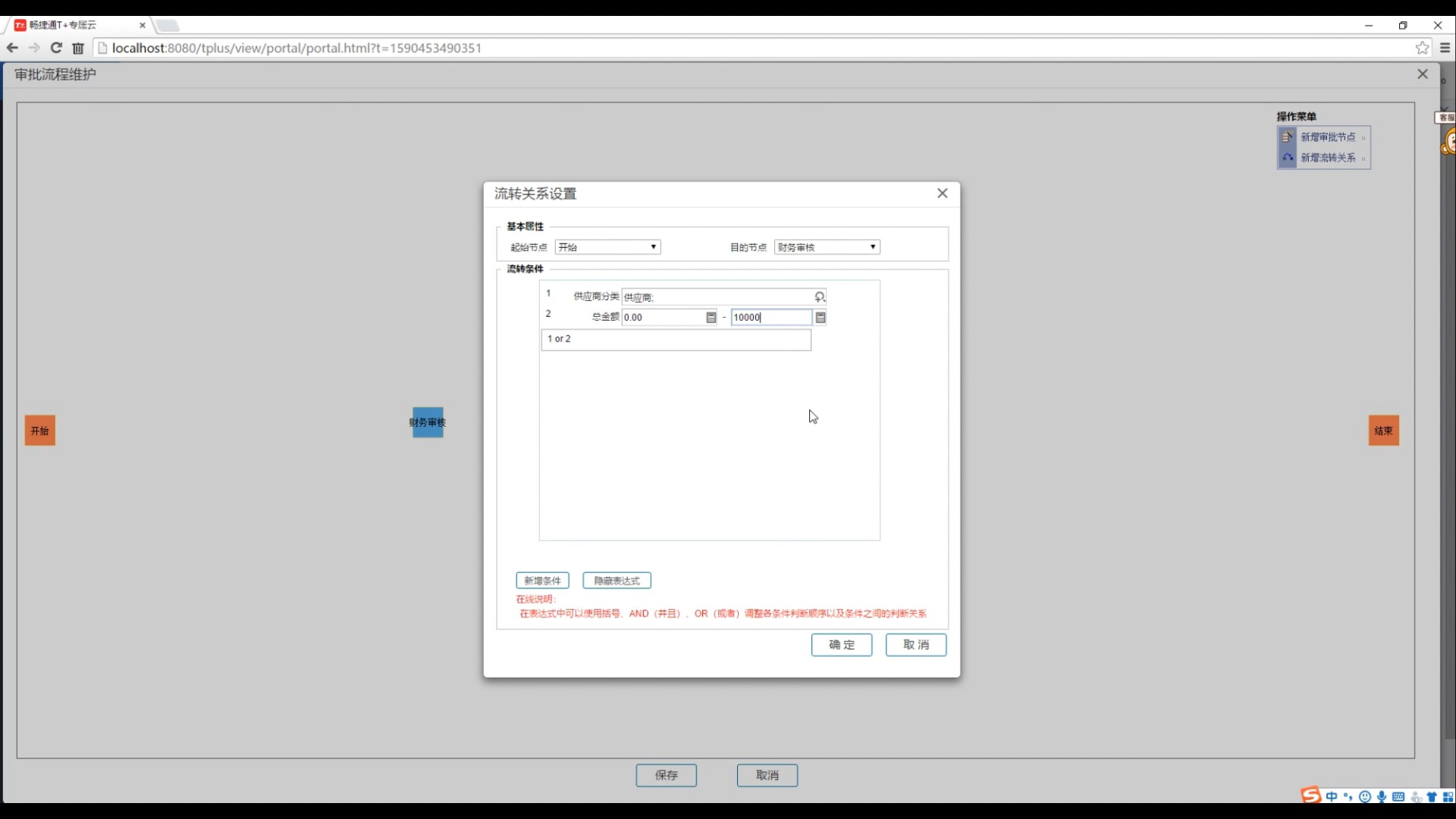Open calculator icon beside 0.00 amount
This screenshot has height=819, width=1456.
[711, 318]
